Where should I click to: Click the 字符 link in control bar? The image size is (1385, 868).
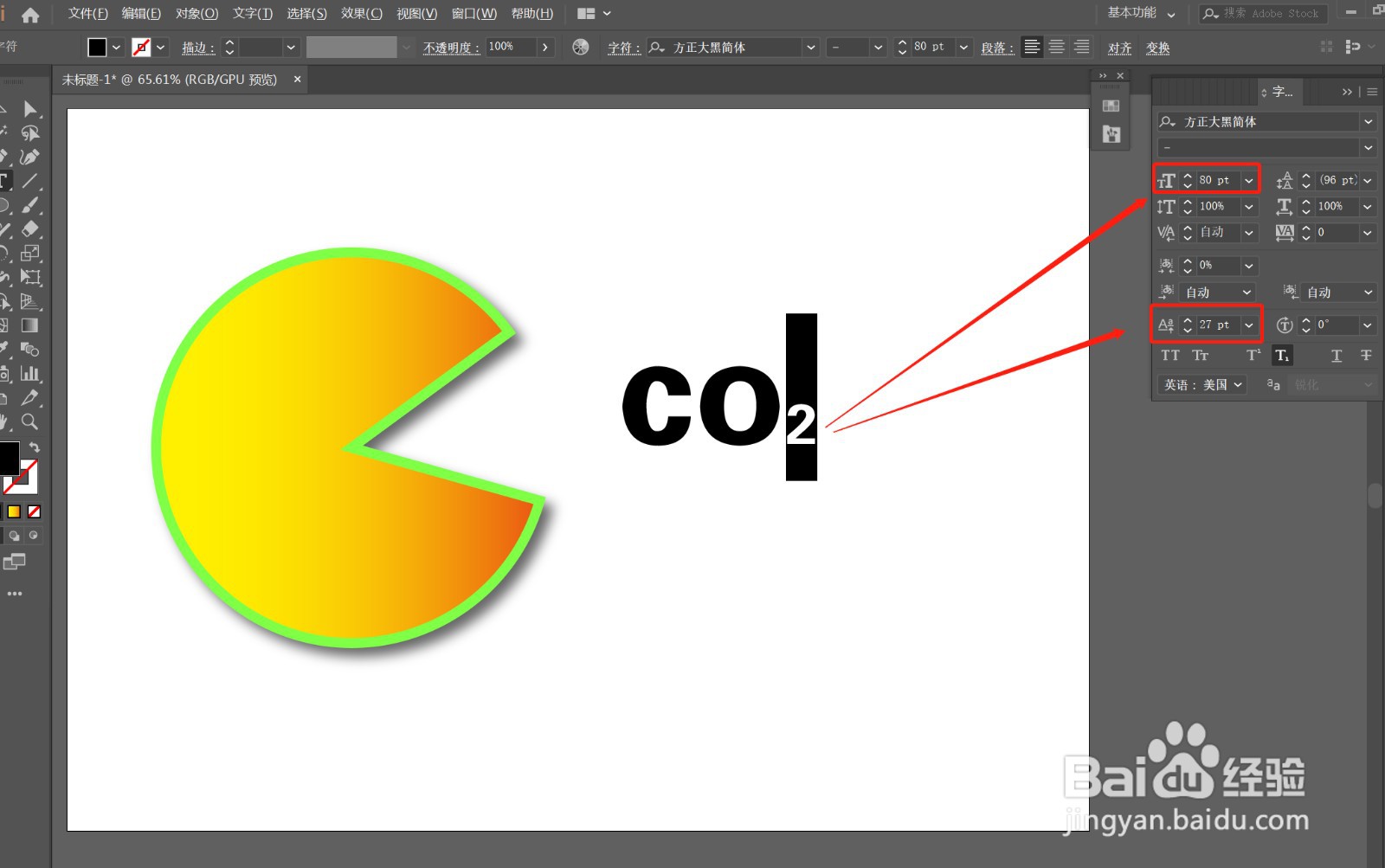coord(624,48)
